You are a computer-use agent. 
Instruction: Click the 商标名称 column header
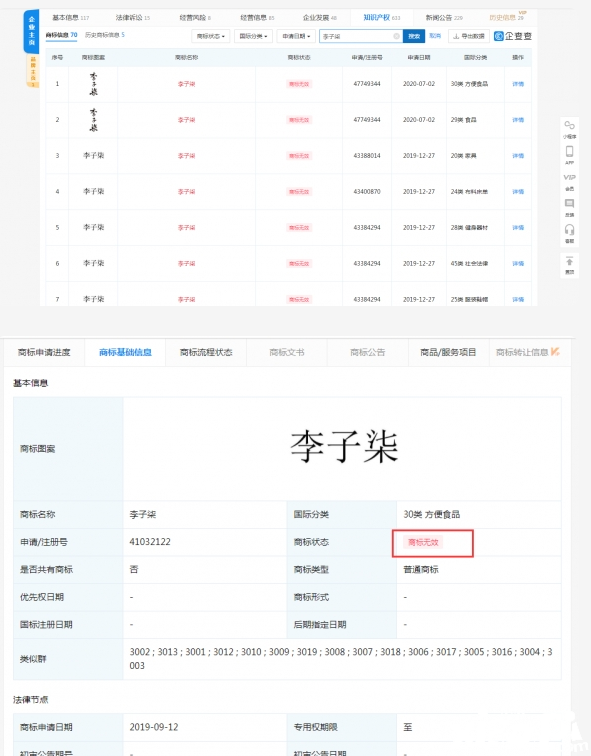186,57
